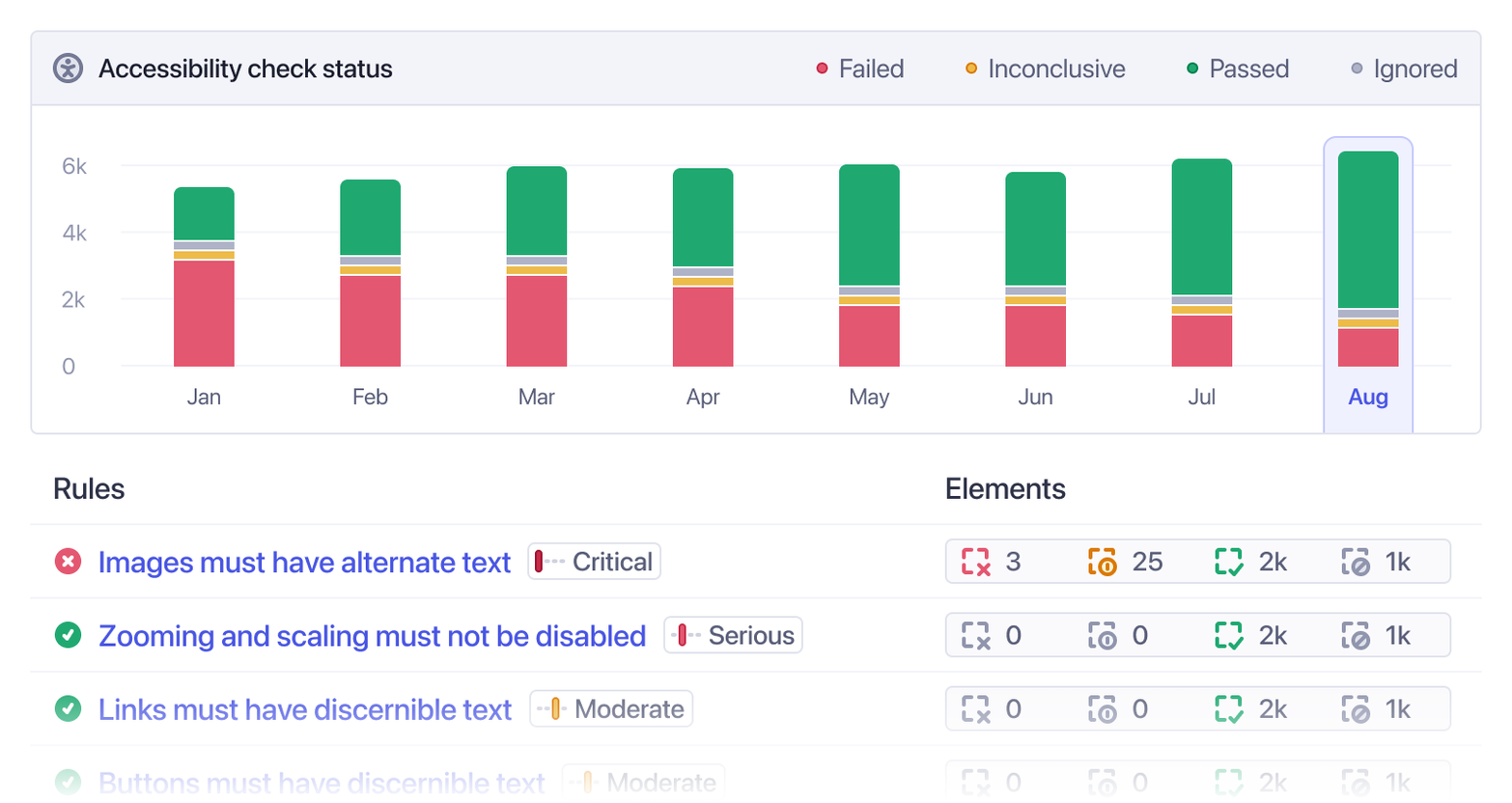Click the Moderate badge on Links rule
This screenshot has height=803, width=1512.
coord(610,708)
